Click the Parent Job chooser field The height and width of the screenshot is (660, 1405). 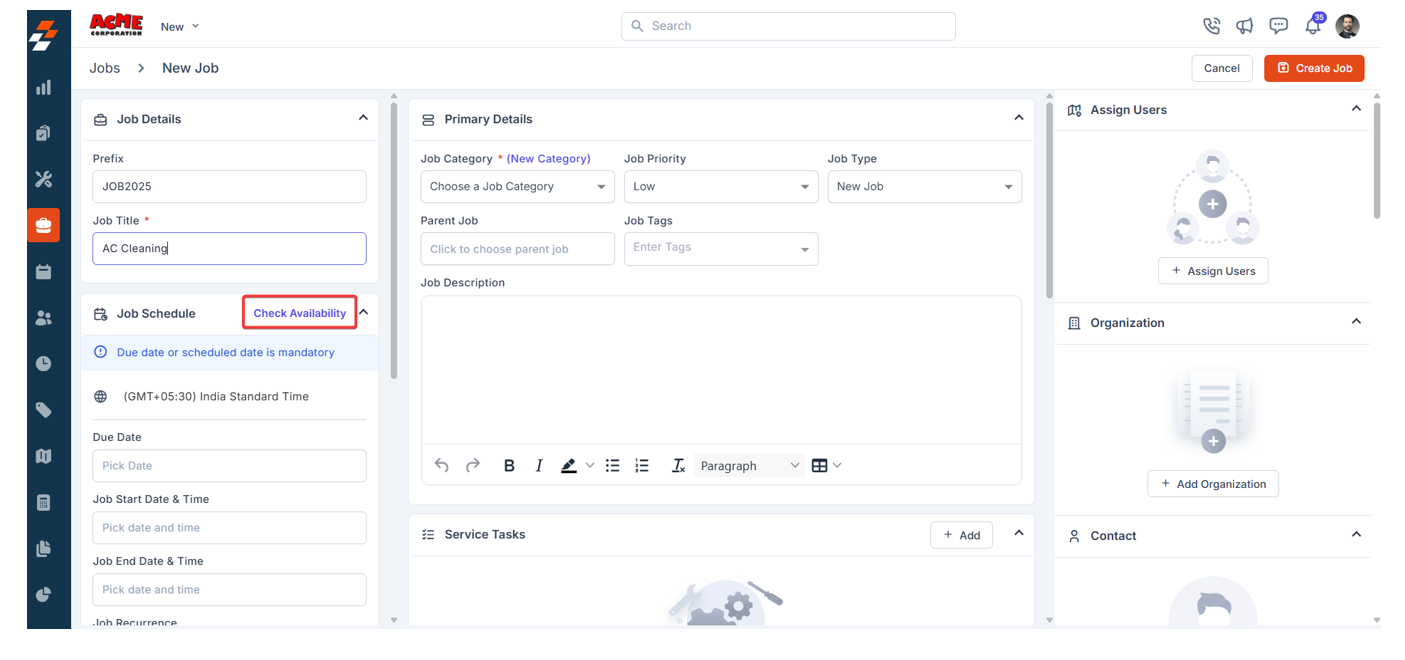(517, 248)
